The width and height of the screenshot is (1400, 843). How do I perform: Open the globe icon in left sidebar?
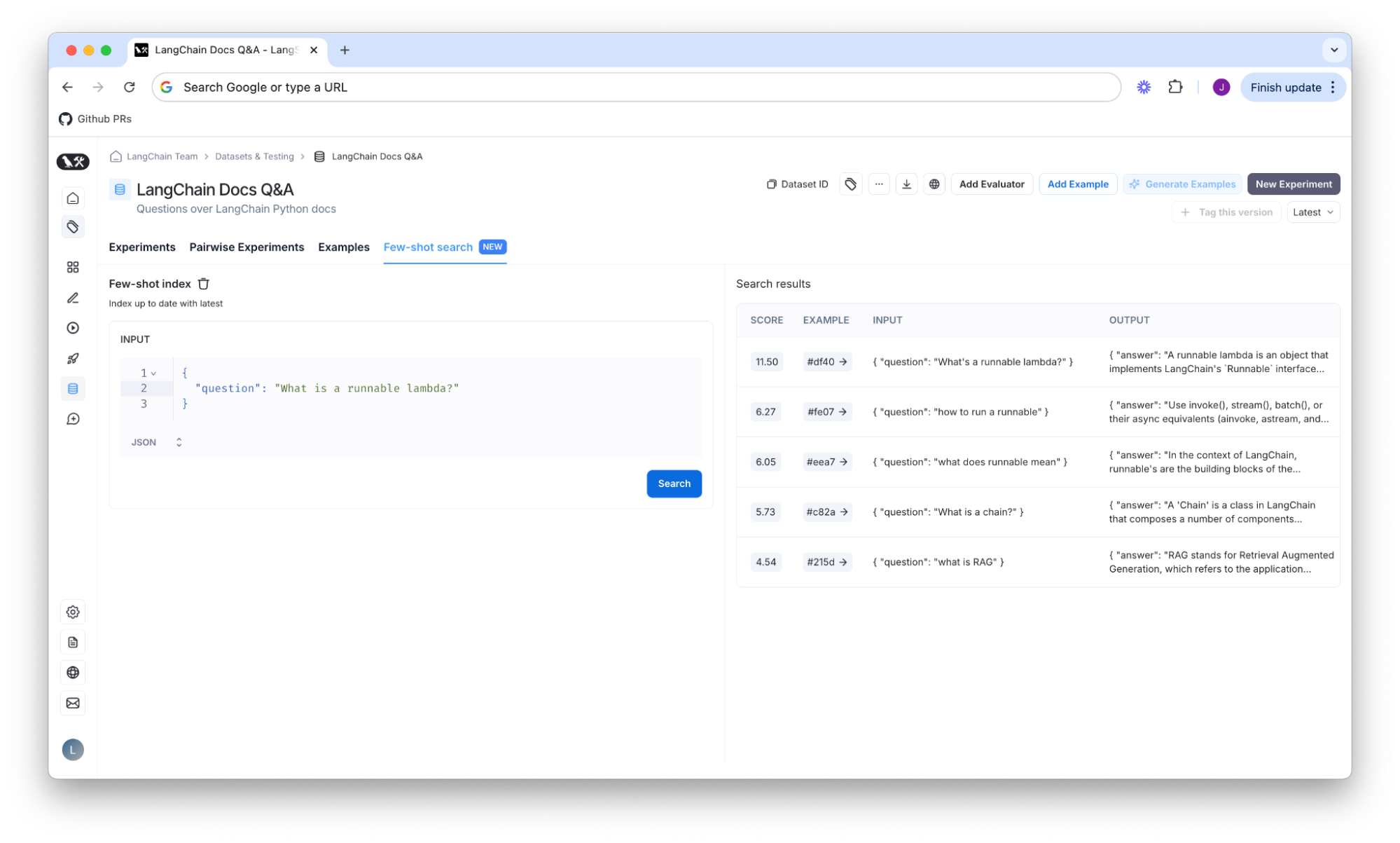pyautogui.click(x=73, y=673)
